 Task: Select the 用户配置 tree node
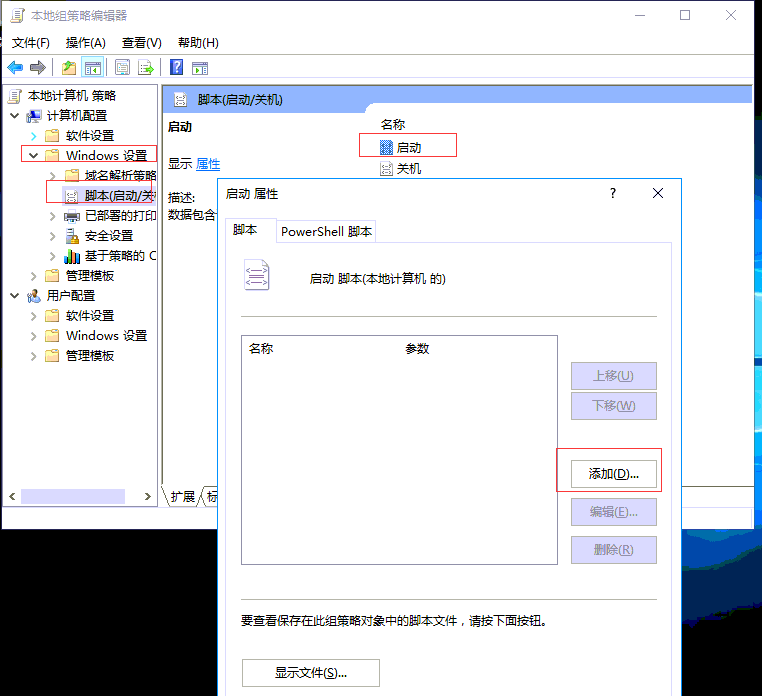click(70, 296)
